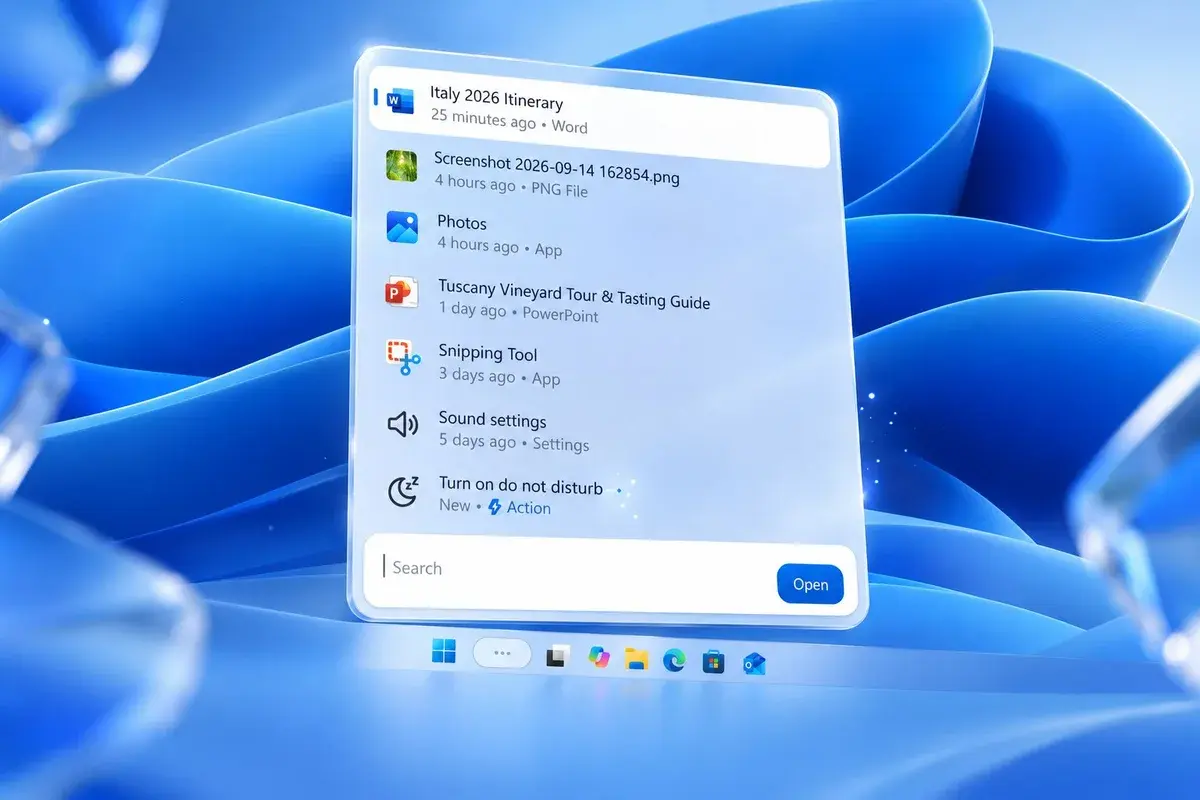Image resolution: width=1200 pixels, height=800 pixels.
Task: Select Turn on do not disturb
Action: click(521, 486)
